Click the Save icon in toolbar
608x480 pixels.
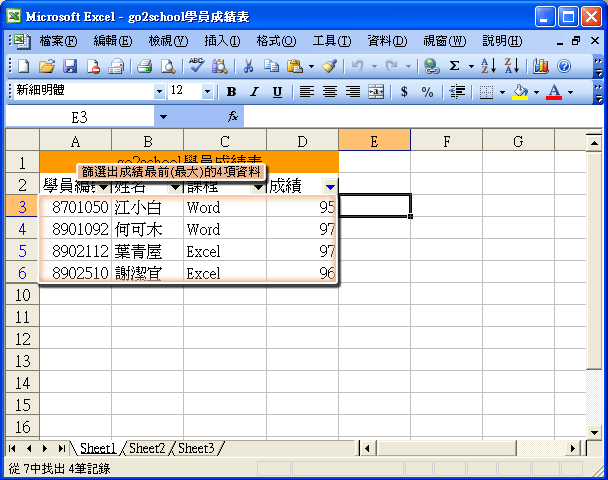[70, 66]
